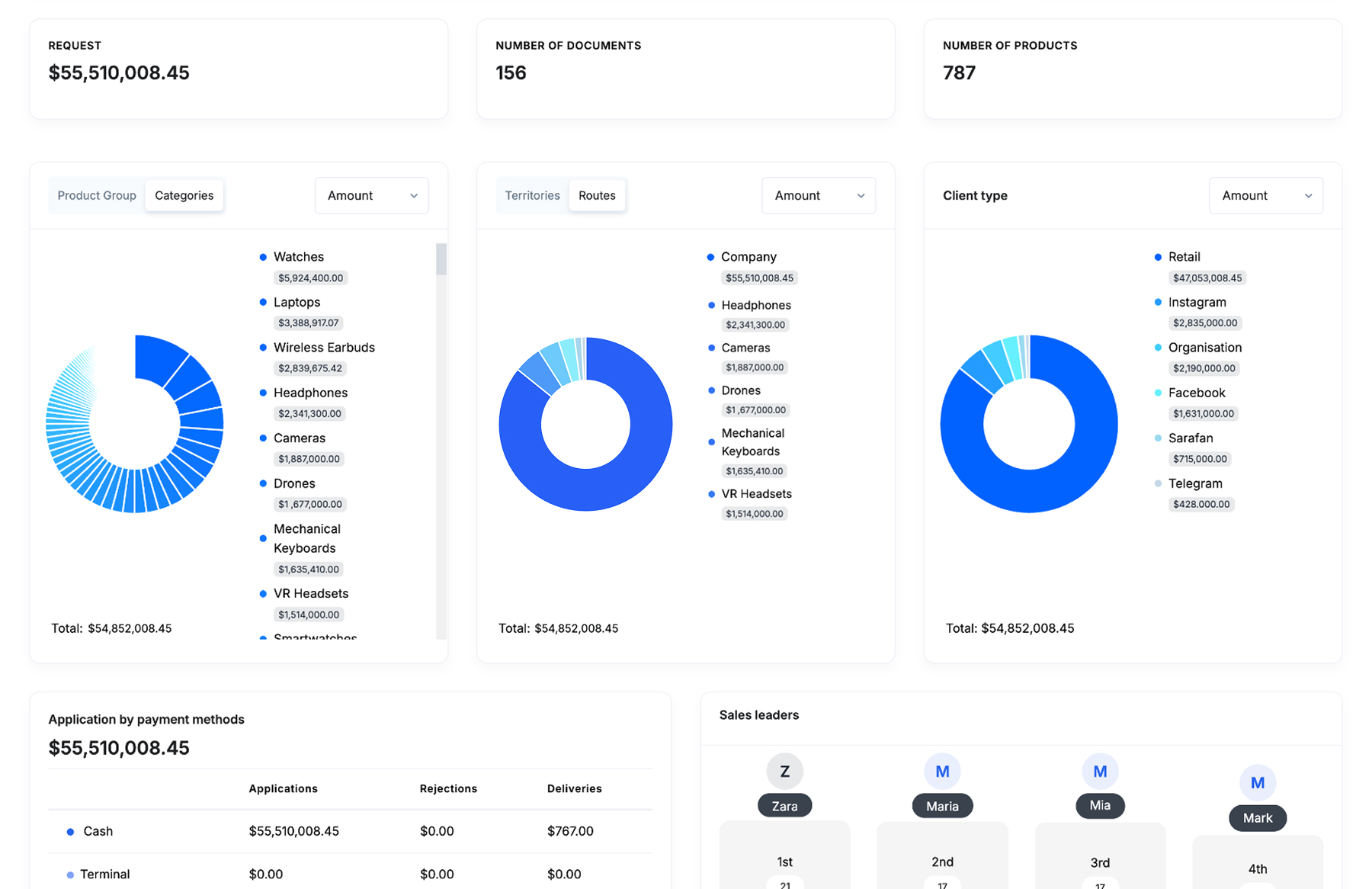Expand the Amount dropdown in Territories card

click(818, 196)
